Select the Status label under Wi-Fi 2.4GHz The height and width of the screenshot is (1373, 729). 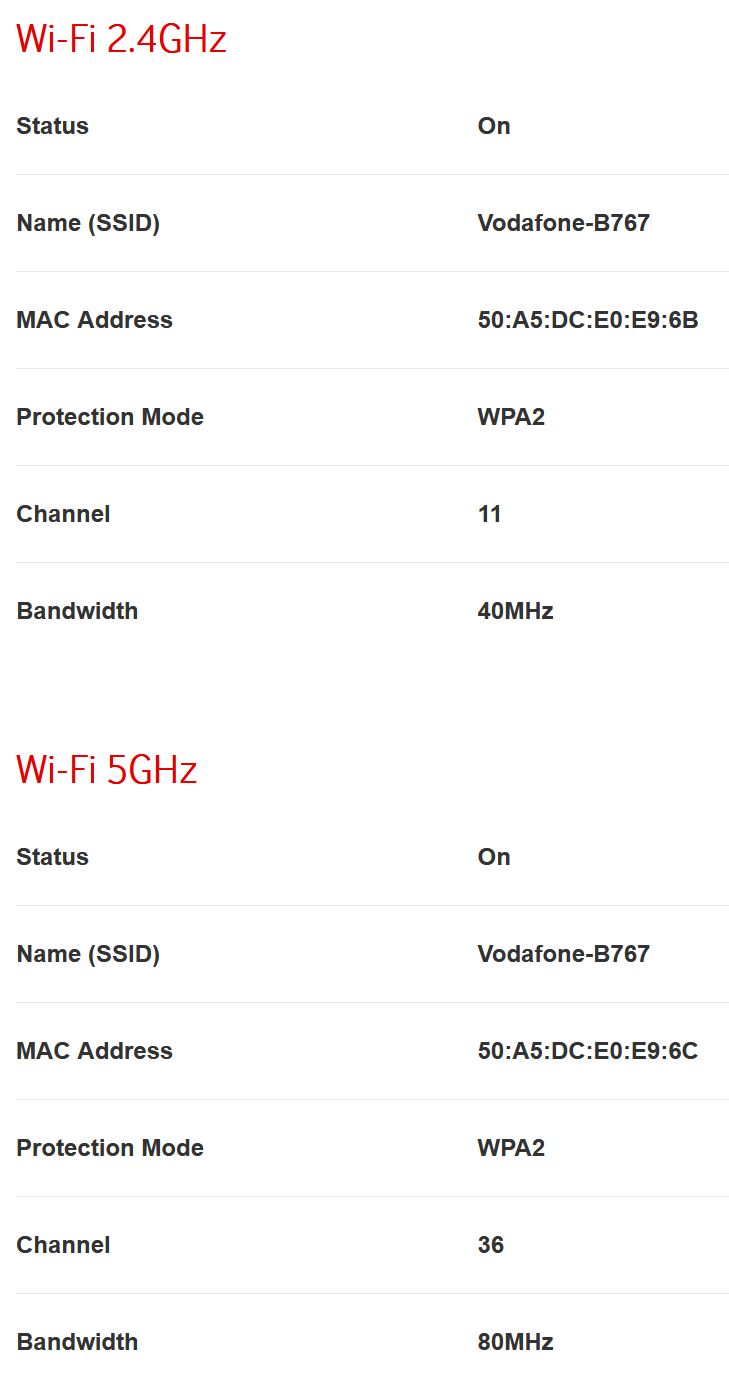point(53,126)
